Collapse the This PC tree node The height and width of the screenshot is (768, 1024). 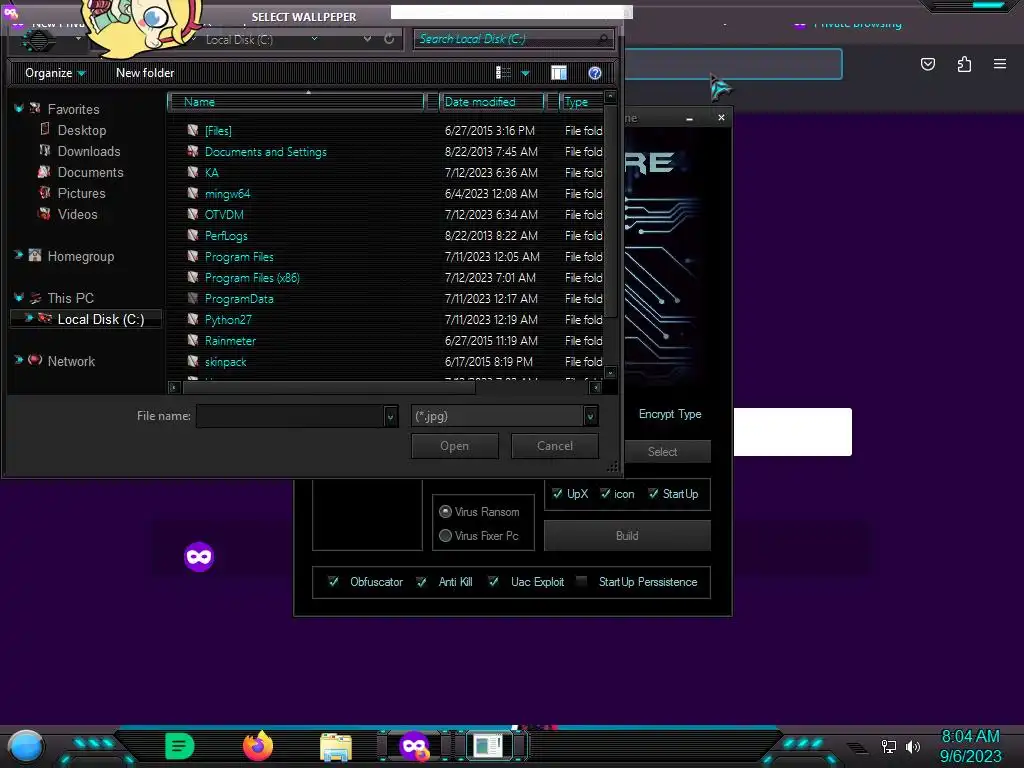click(x=18, y=298)
